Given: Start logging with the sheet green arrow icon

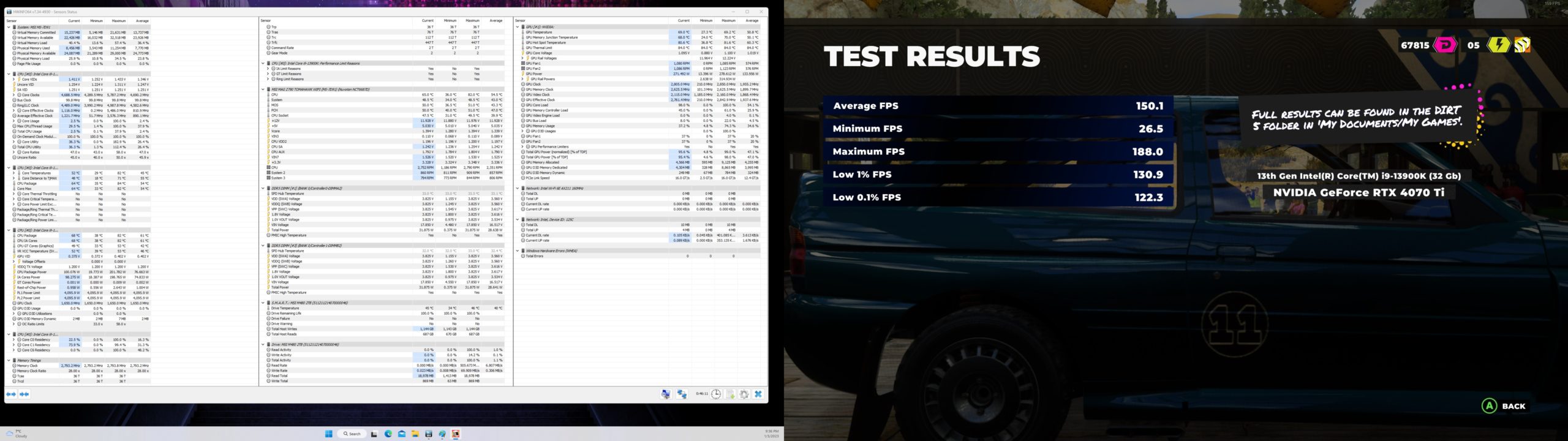Looking at the screenshot, I should (730, 394).
